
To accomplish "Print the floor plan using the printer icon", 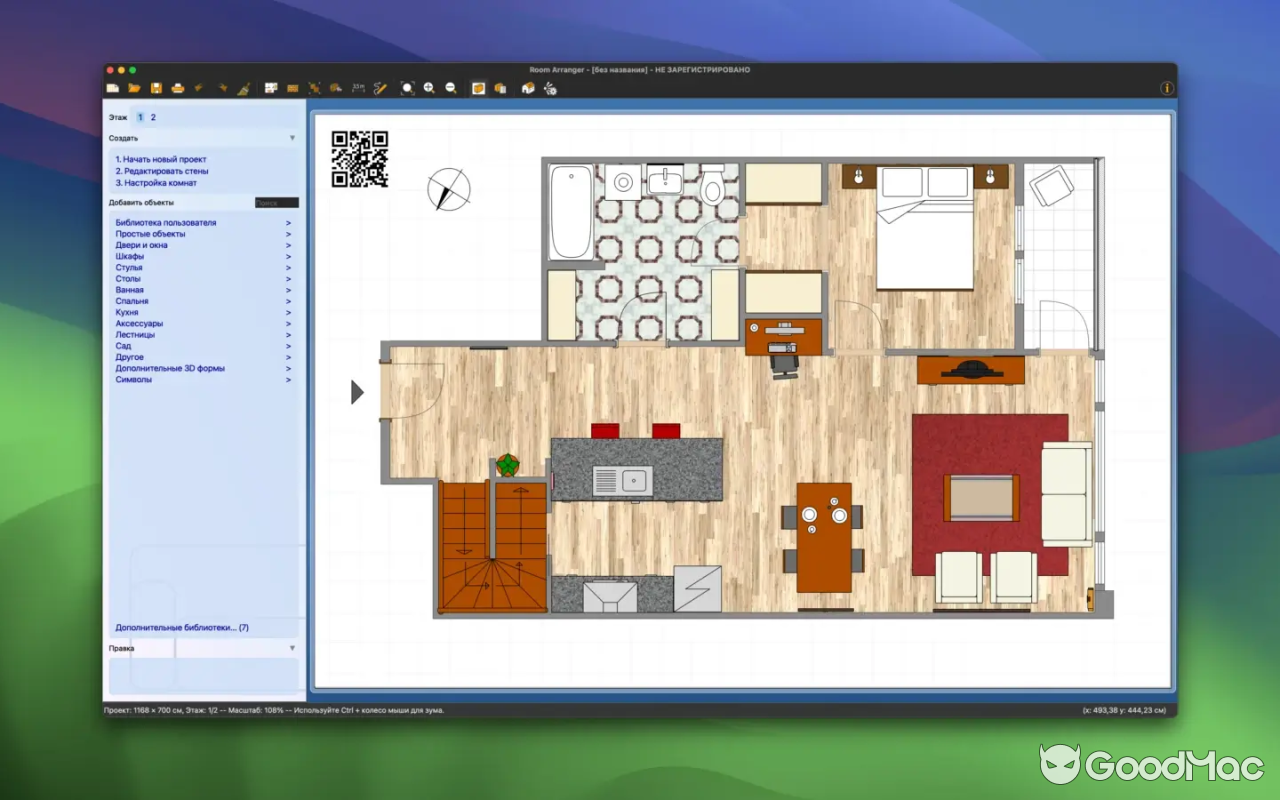I will [178, 88].
